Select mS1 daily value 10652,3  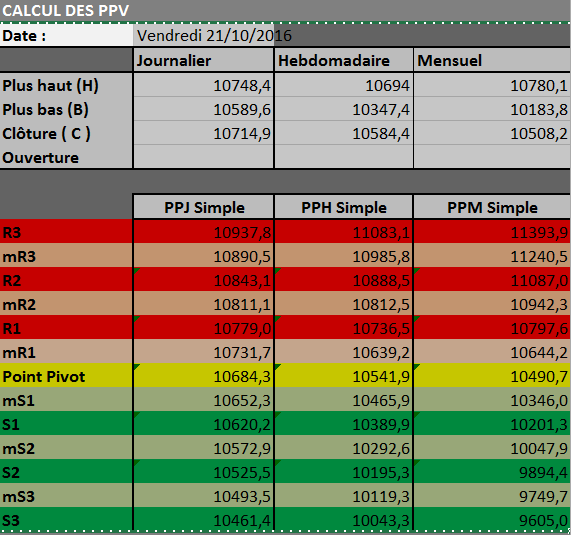tap(204, 400)
